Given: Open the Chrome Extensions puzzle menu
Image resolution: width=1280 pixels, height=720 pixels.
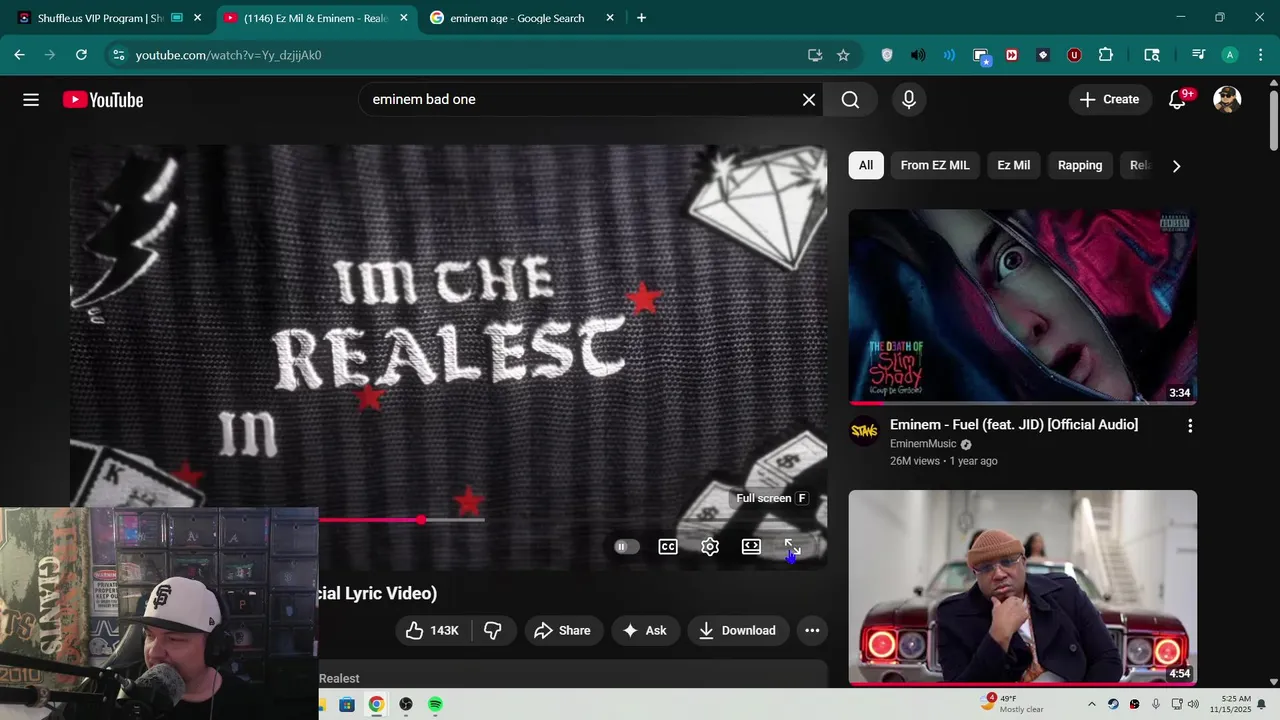Looking at the screenshot, I should (1105, 55).
